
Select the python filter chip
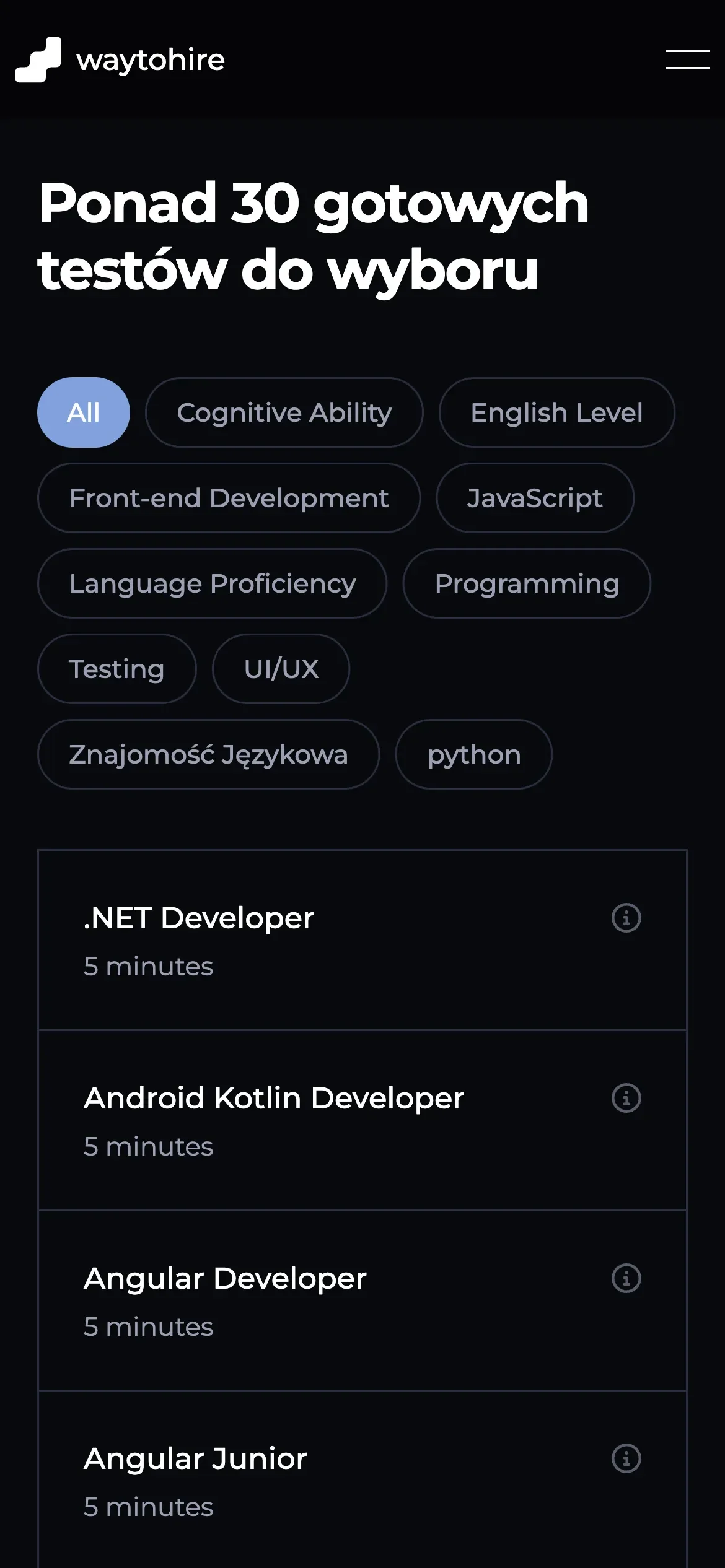[474, 754]
